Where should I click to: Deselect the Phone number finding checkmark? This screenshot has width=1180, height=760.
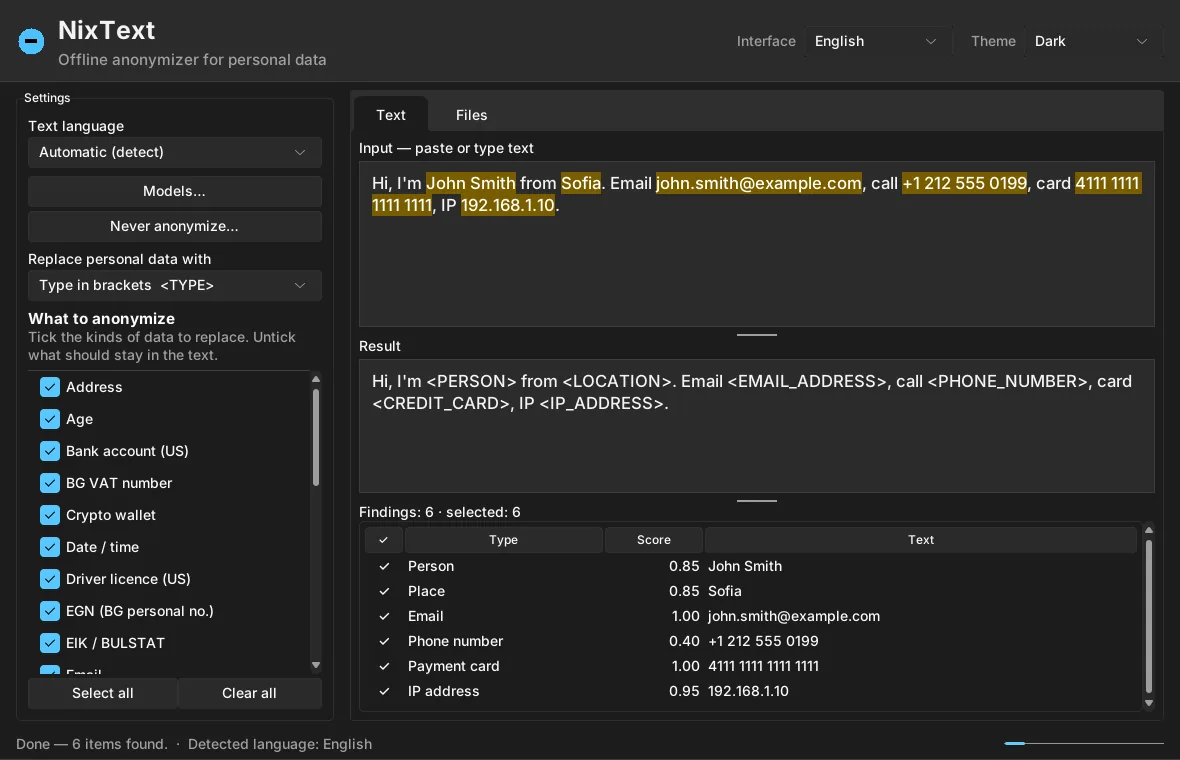click(384, 641)
